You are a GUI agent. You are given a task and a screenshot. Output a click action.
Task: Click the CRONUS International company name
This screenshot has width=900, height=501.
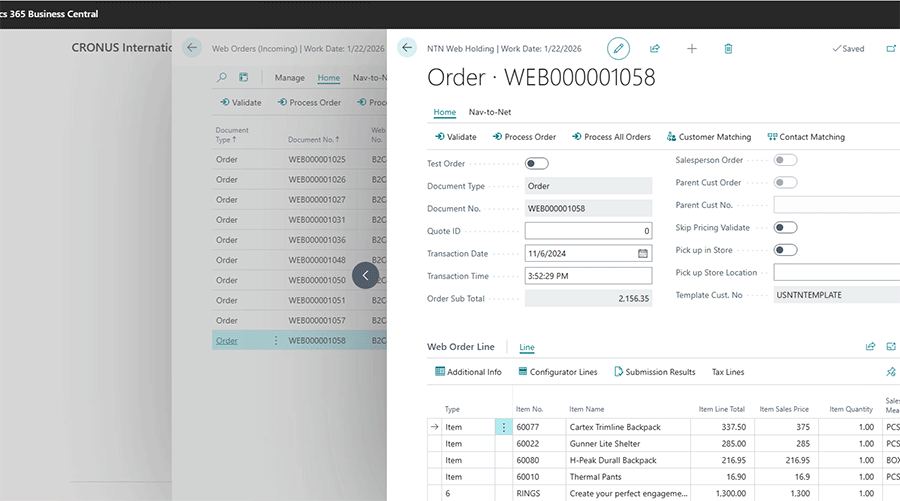point(122,48)
